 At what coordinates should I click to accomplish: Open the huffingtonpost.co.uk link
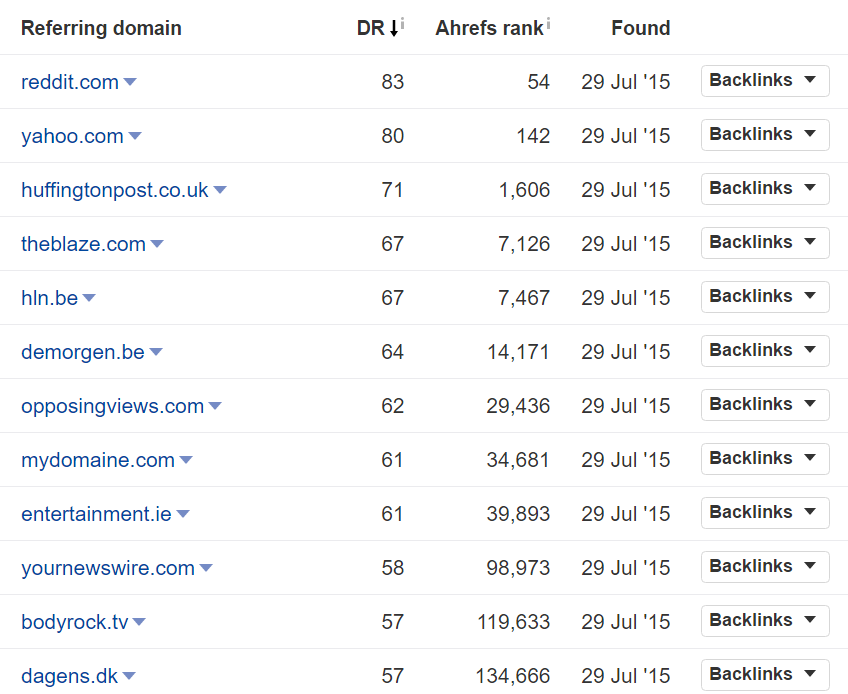tap(115, 190)
